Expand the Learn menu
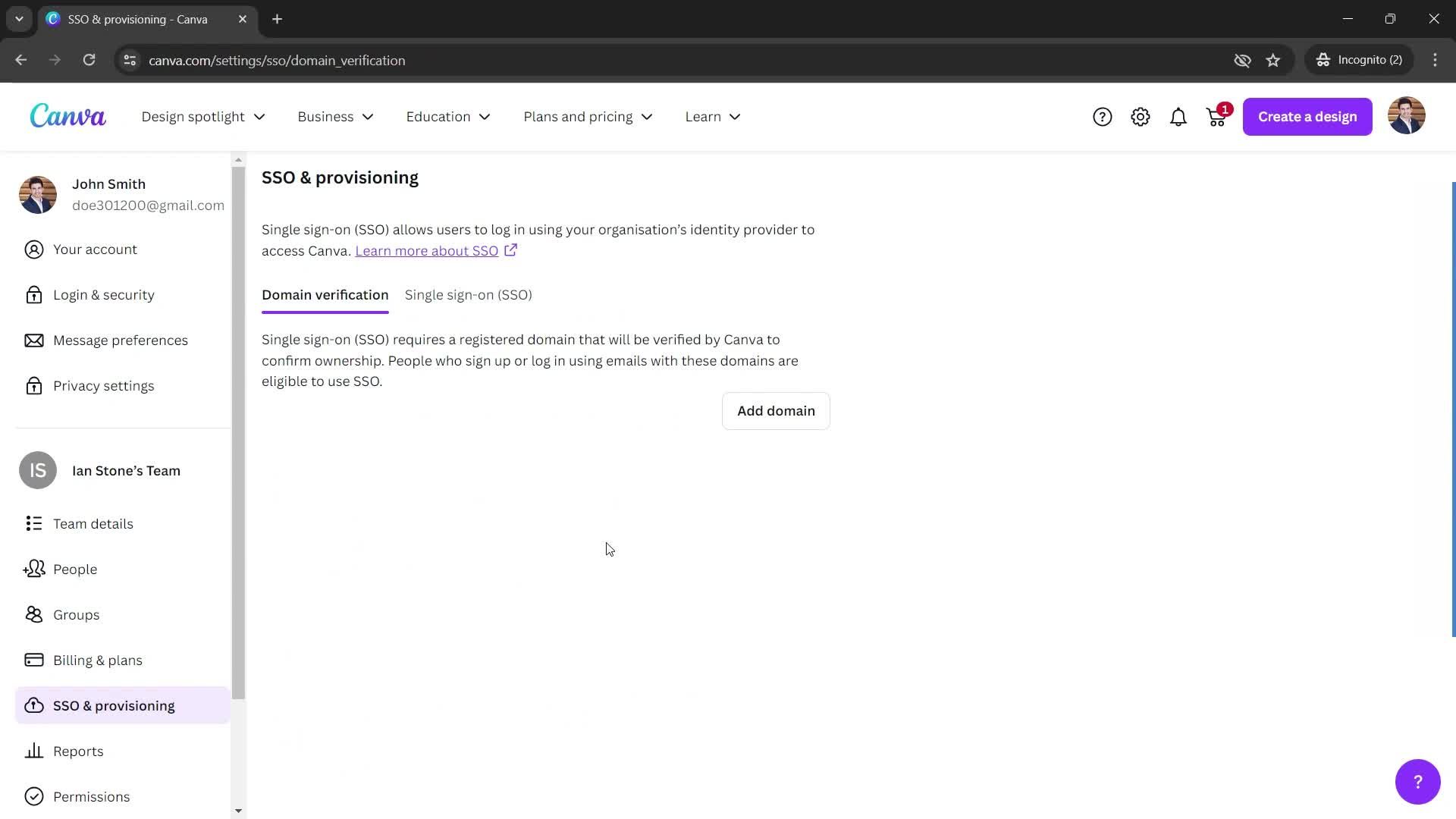Viewport: 1456px width, 819px height. 713,117
